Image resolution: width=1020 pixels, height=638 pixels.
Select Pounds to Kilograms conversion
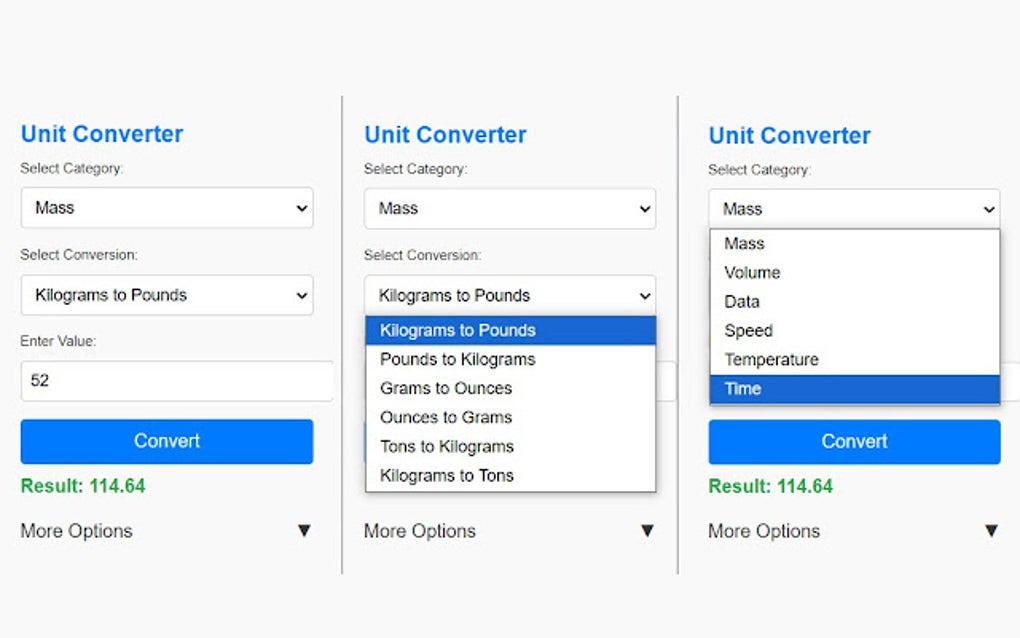coord(456,359)
